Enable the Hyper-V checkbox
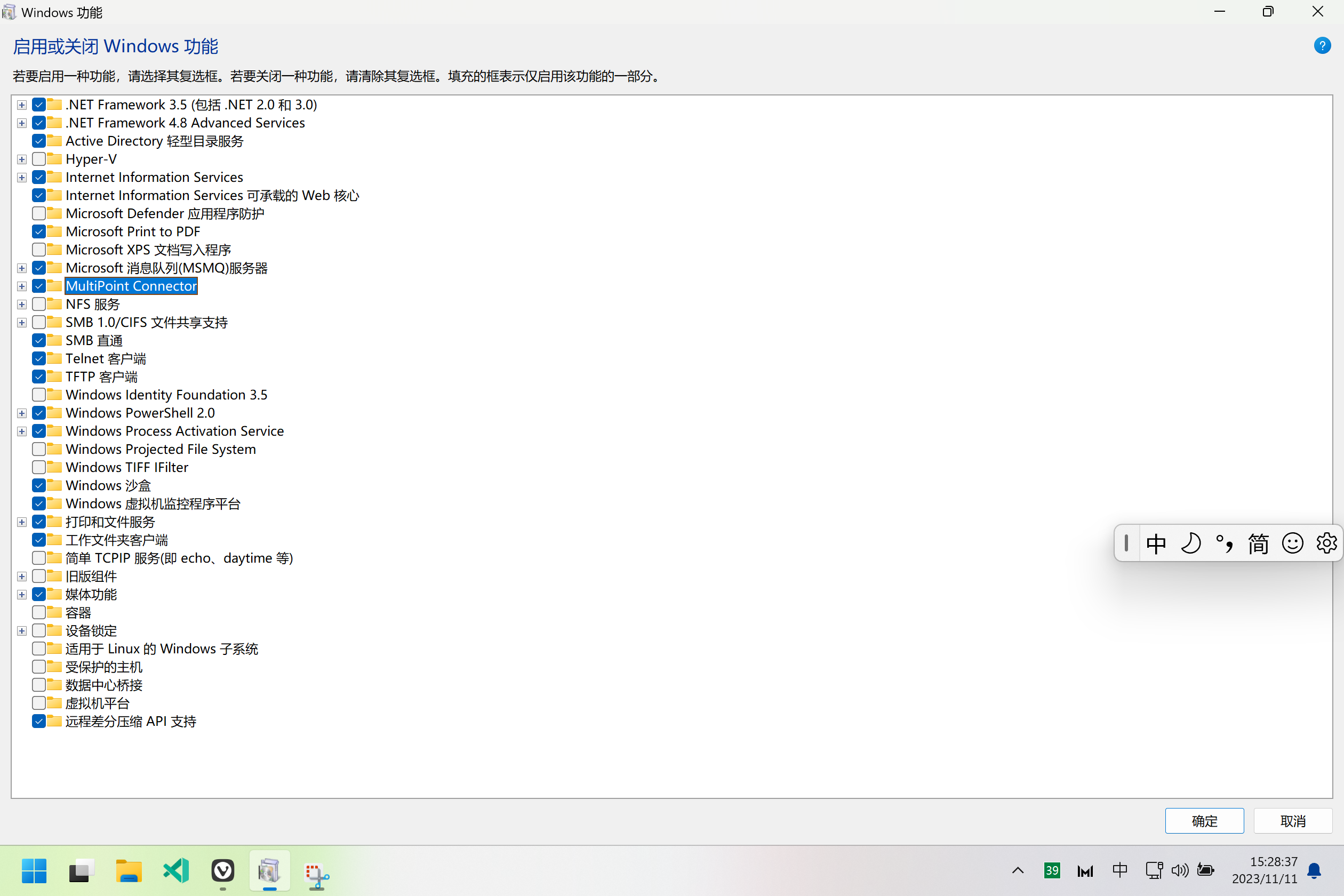Viewport: 1344px width, 896px height. pyautogui.click(x=39, y=159)
